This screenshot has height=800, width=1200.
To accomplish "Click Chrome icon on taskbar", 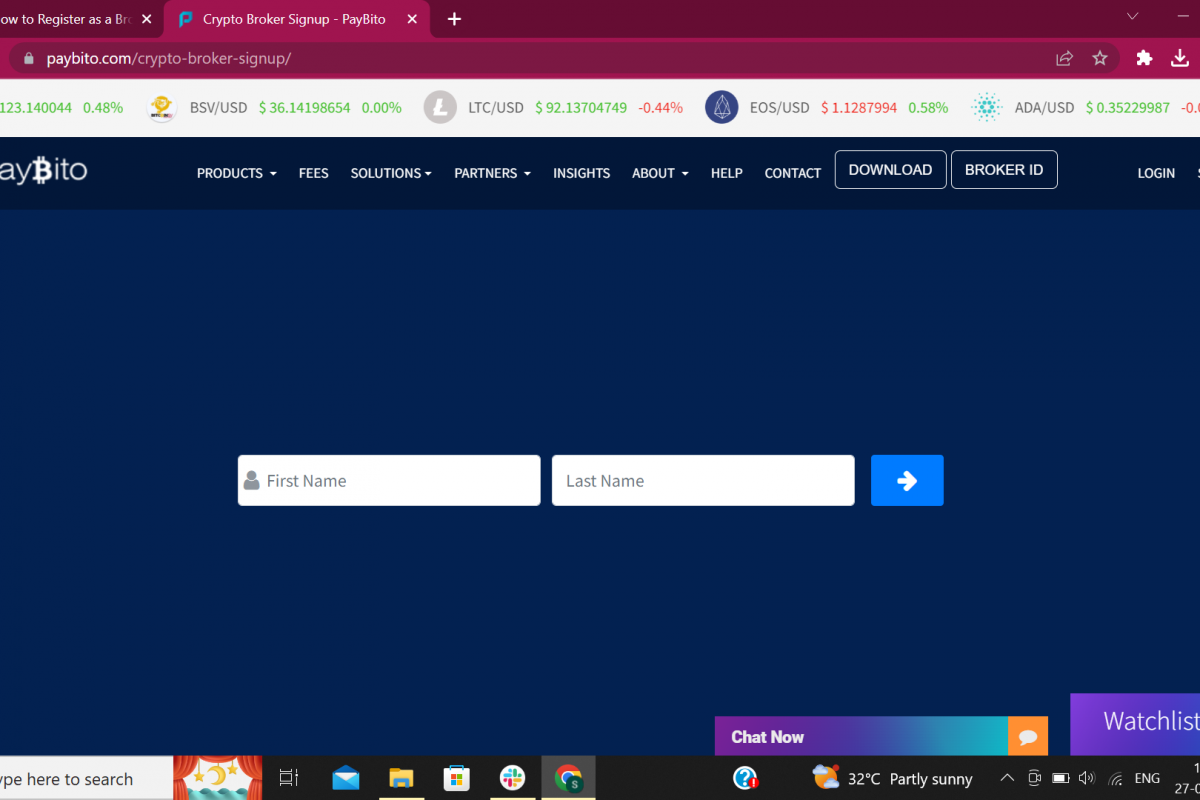I will [568, 777].
